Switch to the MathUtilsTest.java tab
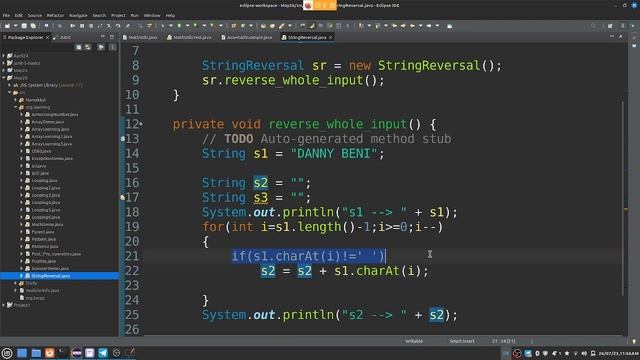This screenshot has width=640, height=360. (x=189, y=37)
